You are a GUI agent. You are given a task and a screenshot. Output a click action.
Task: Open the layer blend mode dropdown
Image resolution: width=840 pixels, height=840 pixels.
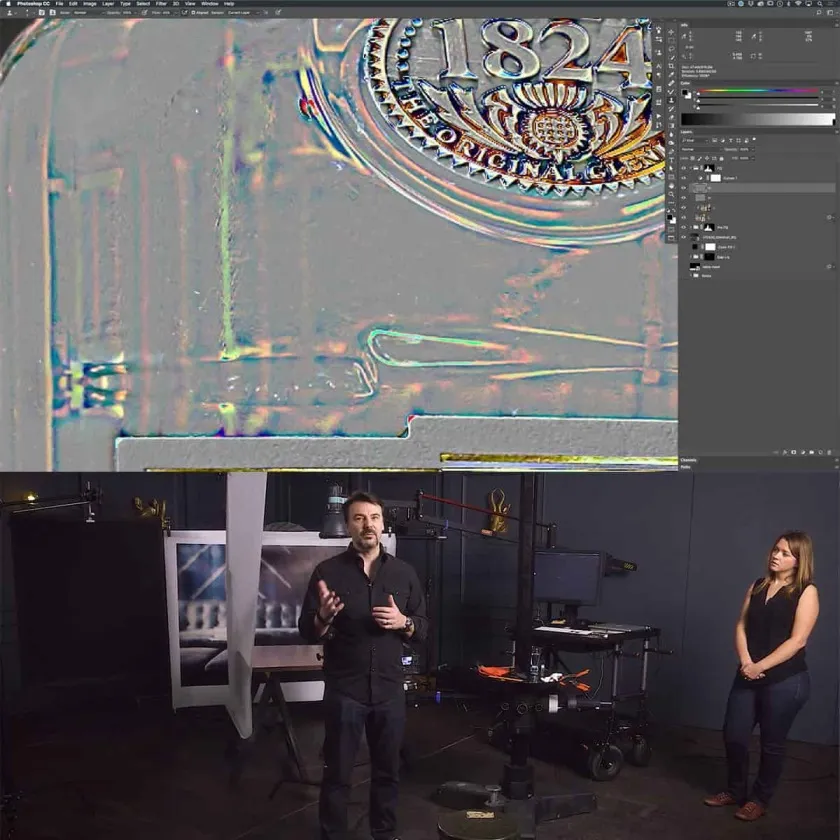pyautogui.click(x=702, y=148)
